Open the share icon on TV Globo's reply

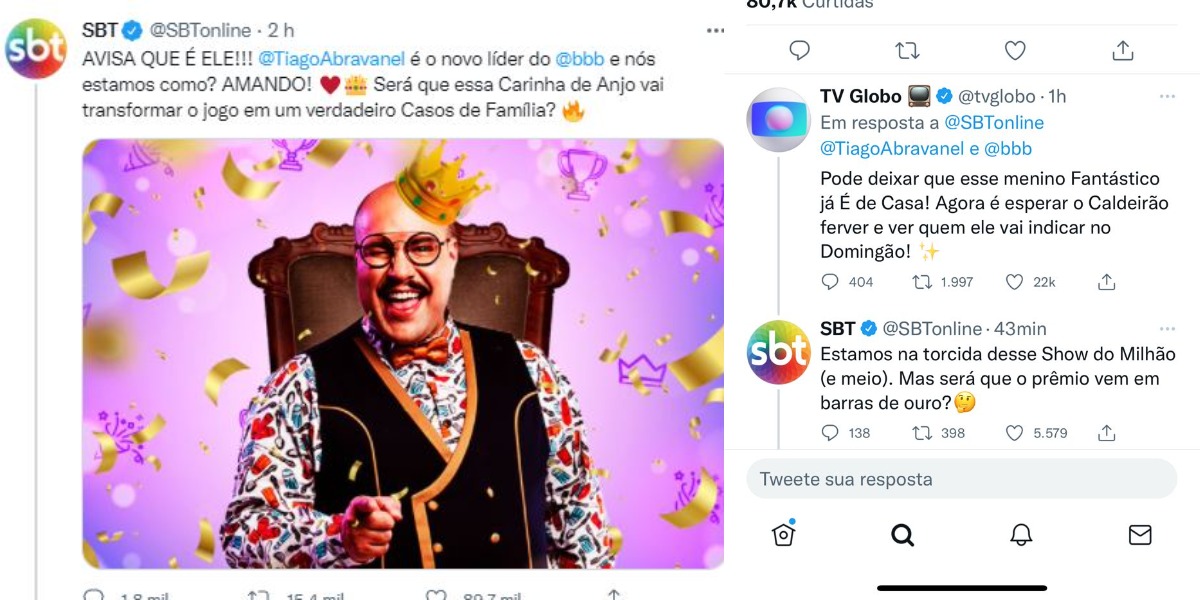point(1106,282)
